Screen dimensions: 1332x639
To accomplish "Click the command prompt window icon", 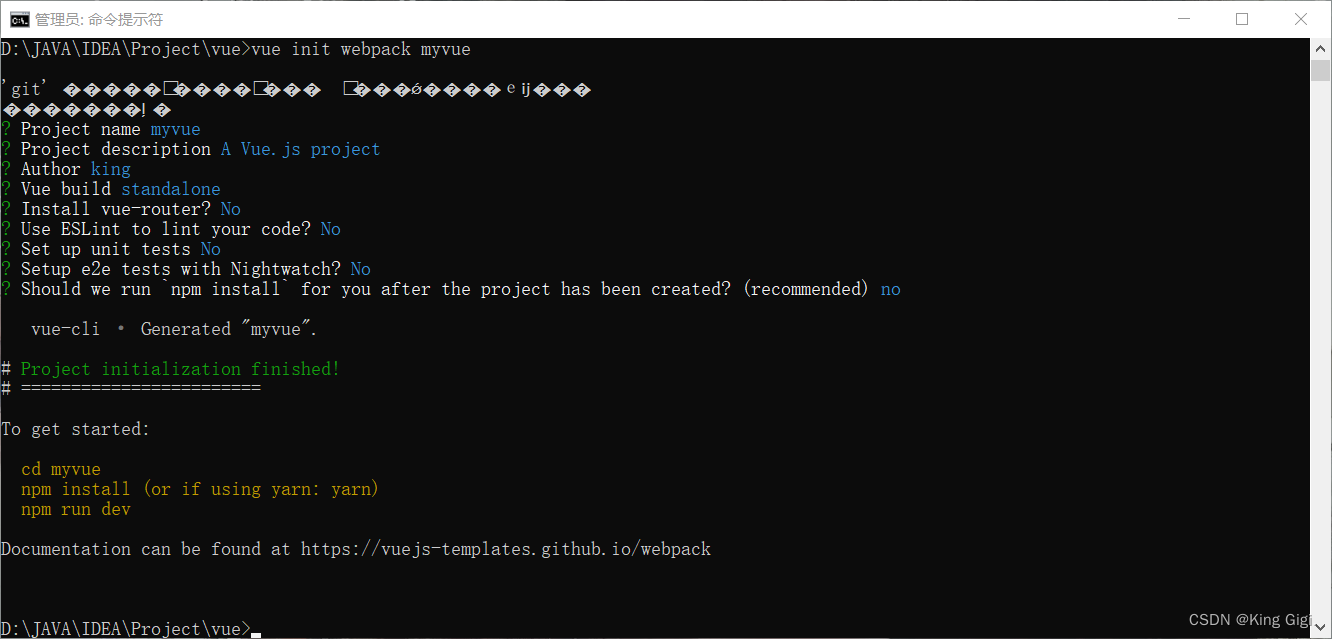I will tap(19, 19).
